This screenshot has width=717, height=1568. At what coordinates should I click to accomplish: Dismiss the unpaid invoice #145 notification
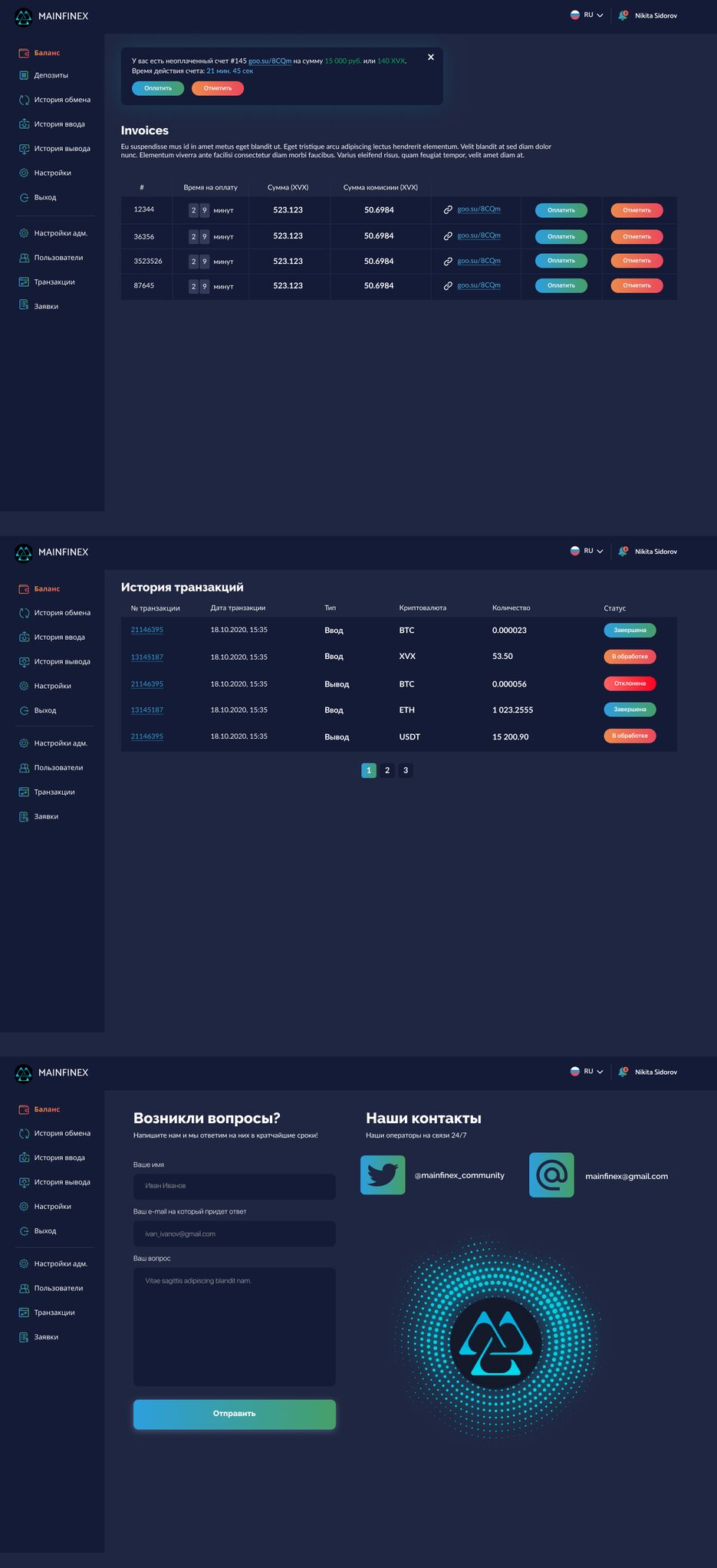pyautogui.click(x=431, y=58)
